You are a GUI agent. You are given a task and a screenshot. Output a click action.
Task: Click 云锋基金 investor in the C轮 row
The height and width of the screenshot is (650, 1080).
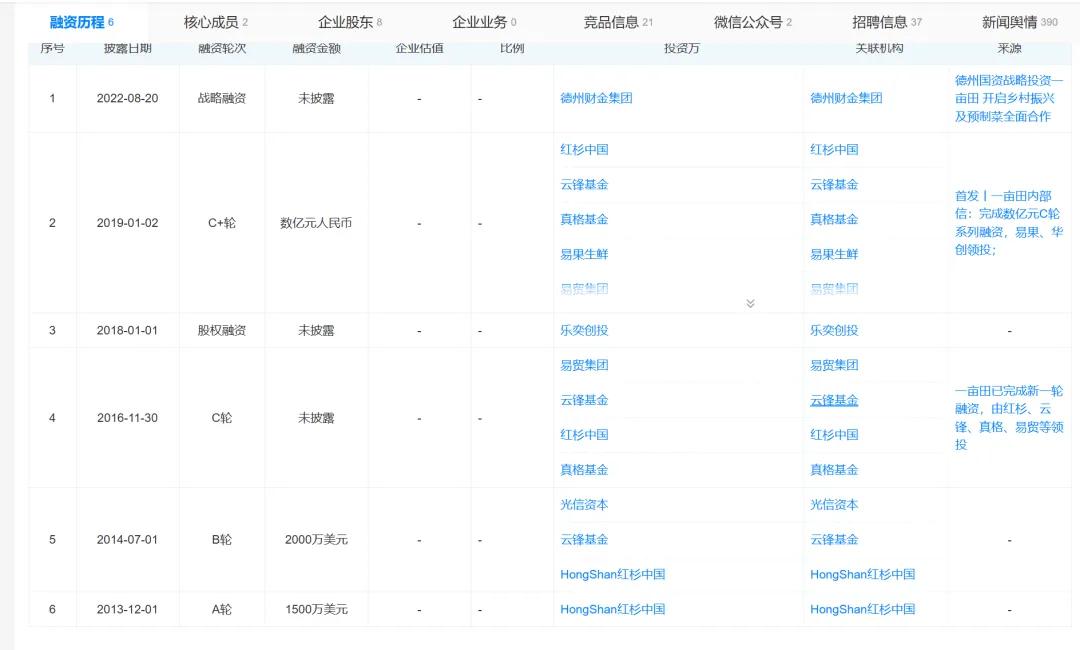[x=584, y=400]
